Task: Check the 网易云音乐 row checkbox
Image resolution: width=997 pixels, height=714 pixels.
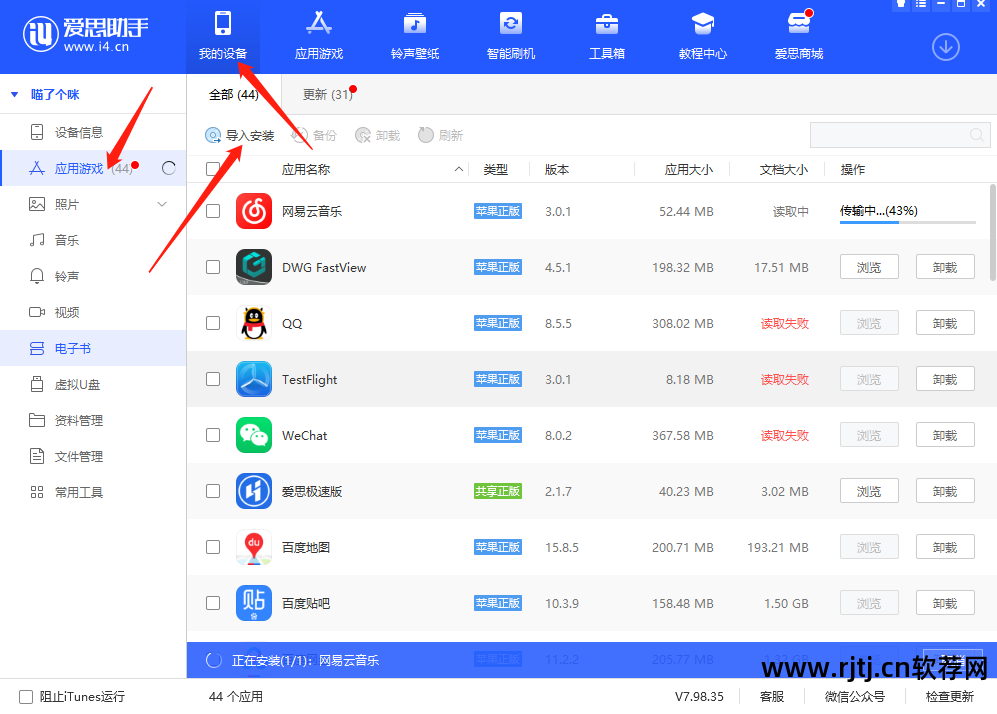Action: (x=213, y=211)
